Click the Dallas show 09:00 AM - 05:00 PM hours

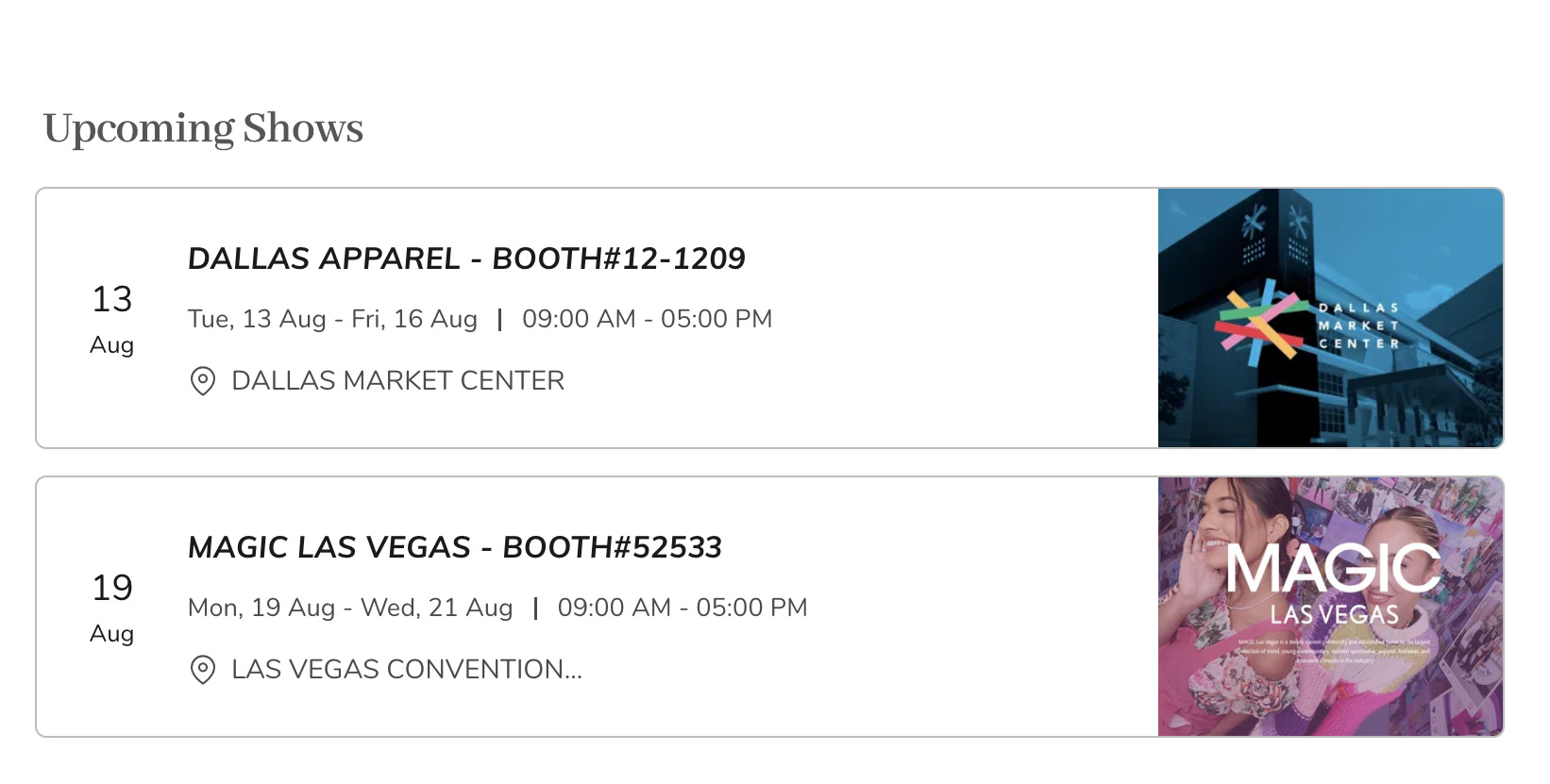point(648,319)
